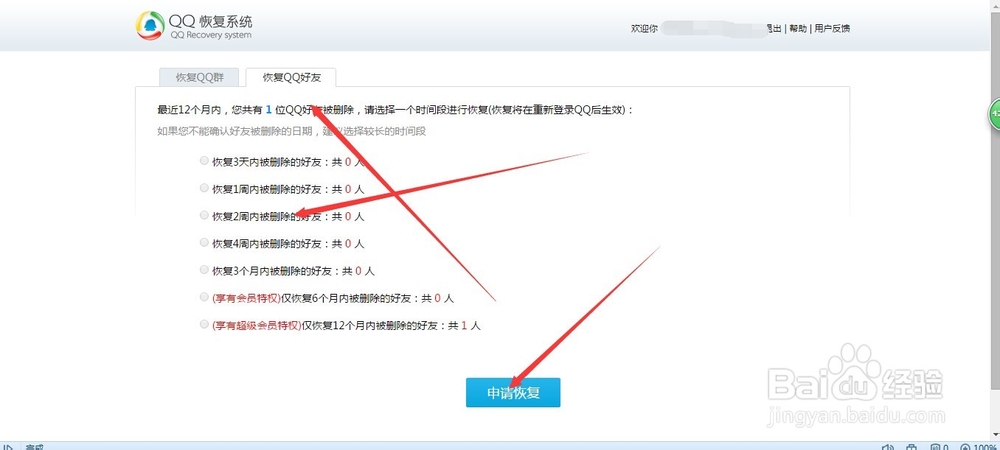Pick the 仅恢复6个月内 radio button
Viewport: 1000px width, 450px height.
coord(204,297)
